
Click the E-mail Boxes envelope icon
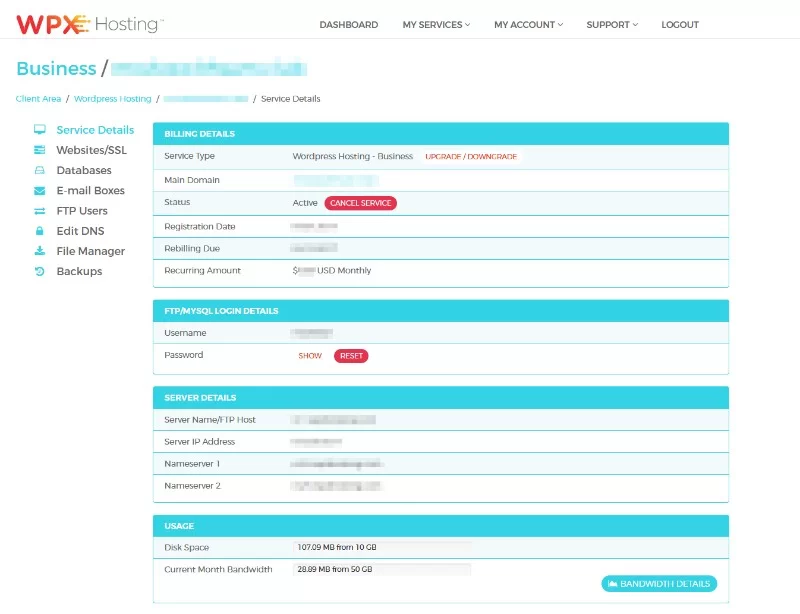[x=40, y=191]
